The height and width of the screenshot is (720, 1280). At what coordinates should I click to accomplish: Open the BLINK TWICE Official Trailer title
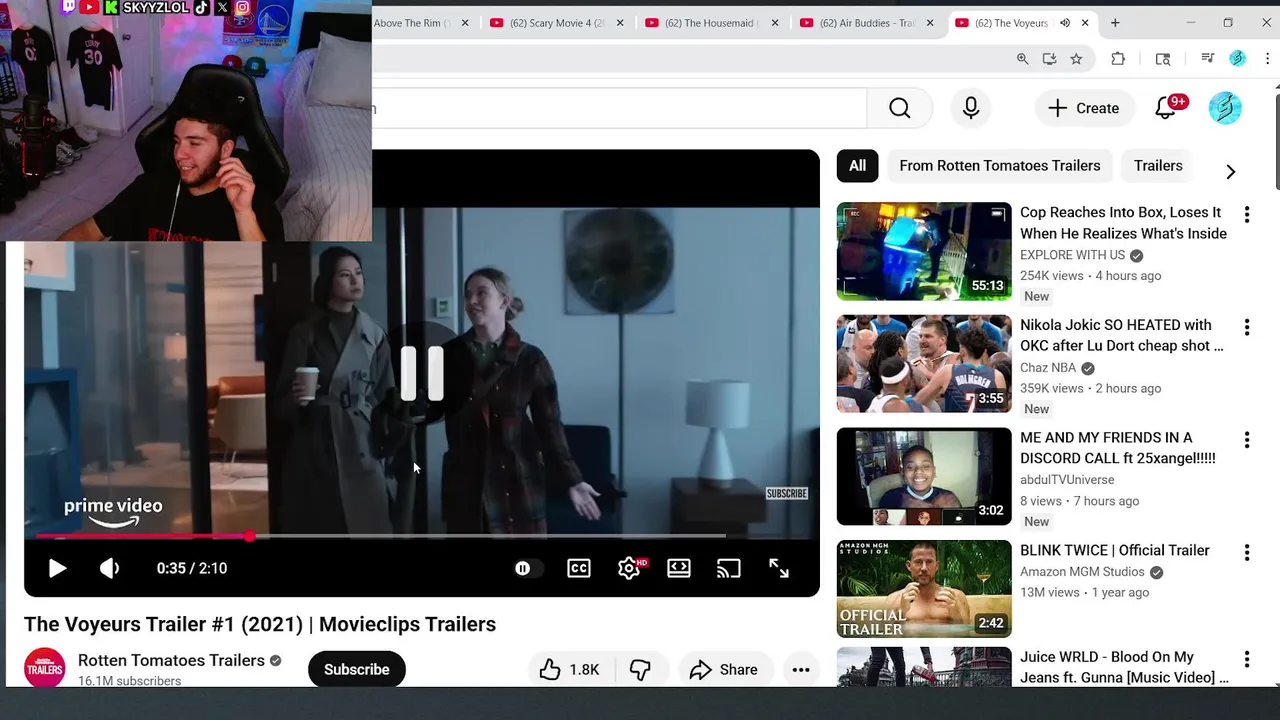tap(1115, 550)
